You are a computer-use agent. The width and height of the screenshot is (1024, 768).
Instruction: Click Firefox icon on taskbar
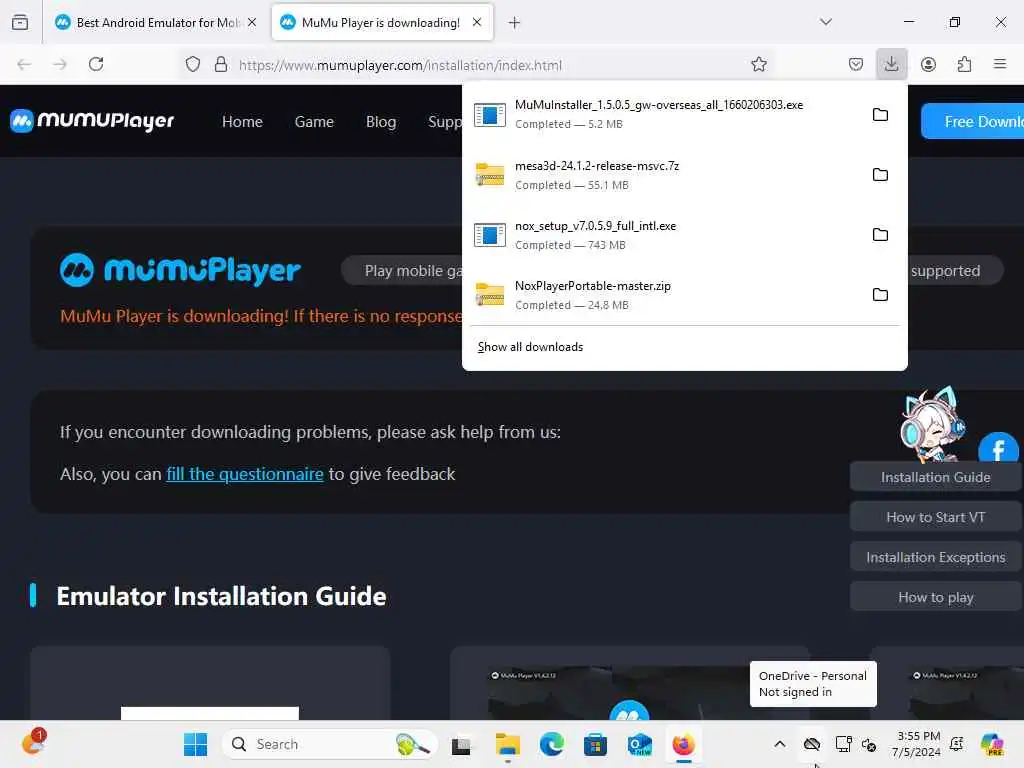tap(684, 745)
